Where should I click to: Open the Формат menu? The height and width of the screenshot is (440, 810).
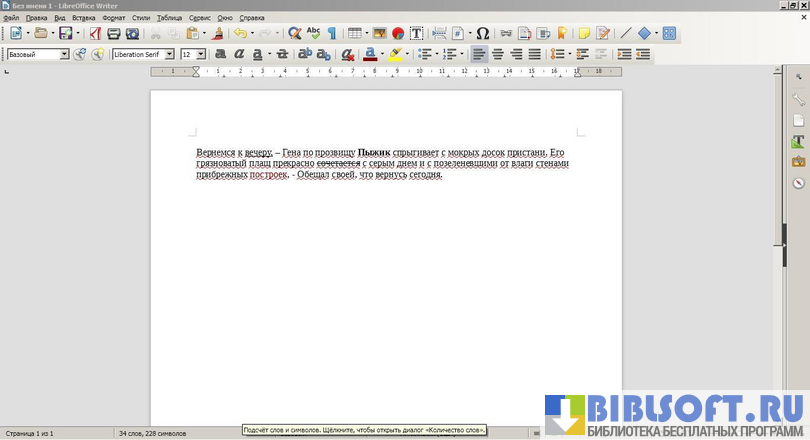[114, 18]
